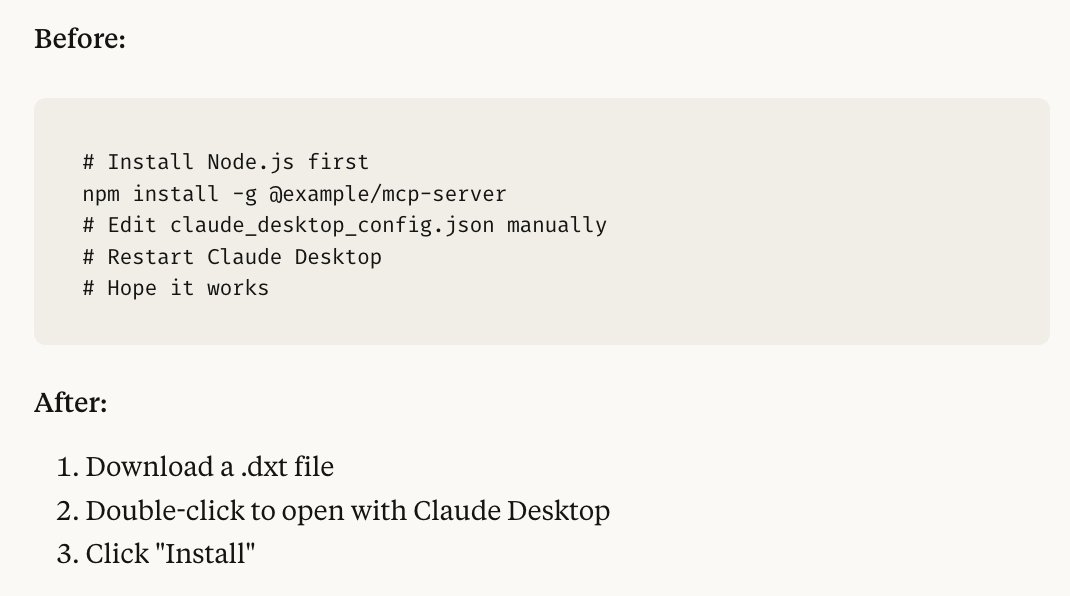
Task: Click the "# Restart Claude Desktop" line
Action: pyautogui.click(x=232, y=257)
